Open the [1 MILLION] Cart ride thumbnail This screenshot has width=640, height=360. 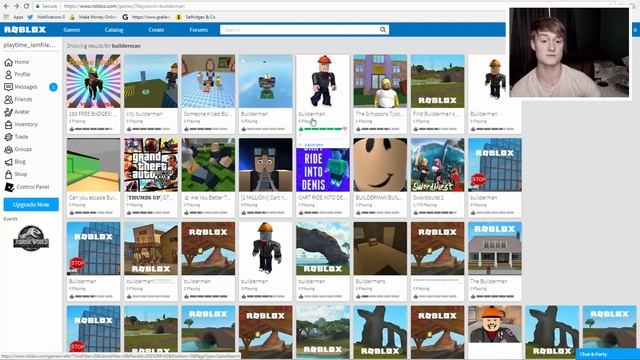tap(266, 165)
